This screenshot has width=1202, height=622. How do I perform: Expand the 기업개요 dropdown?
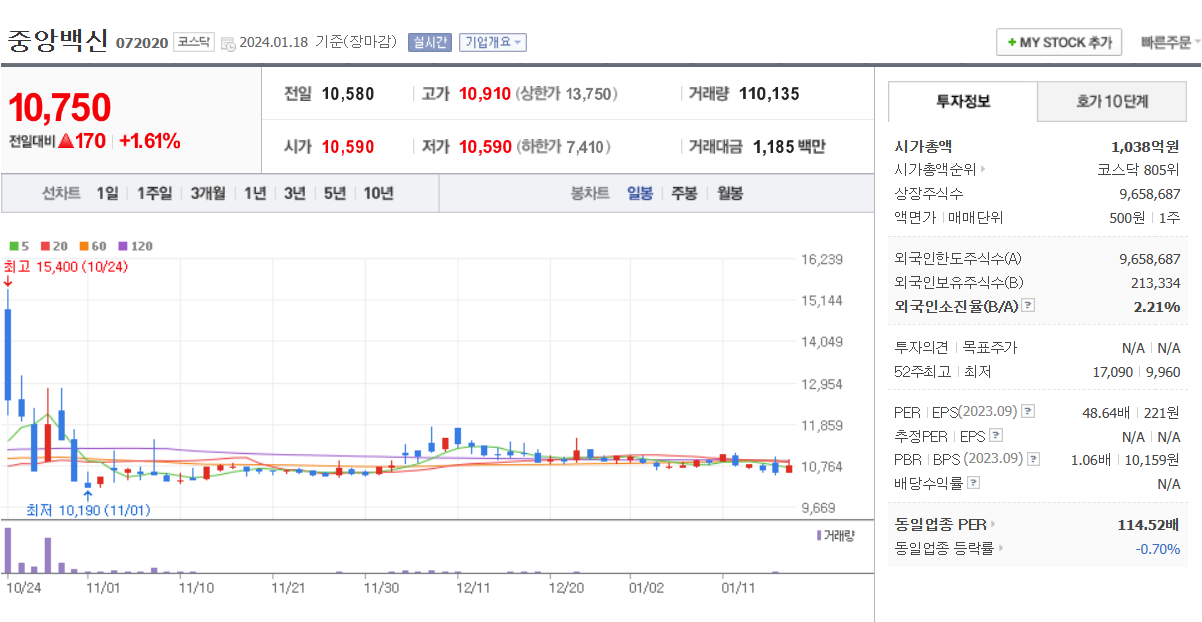click(x=492, y=42)
